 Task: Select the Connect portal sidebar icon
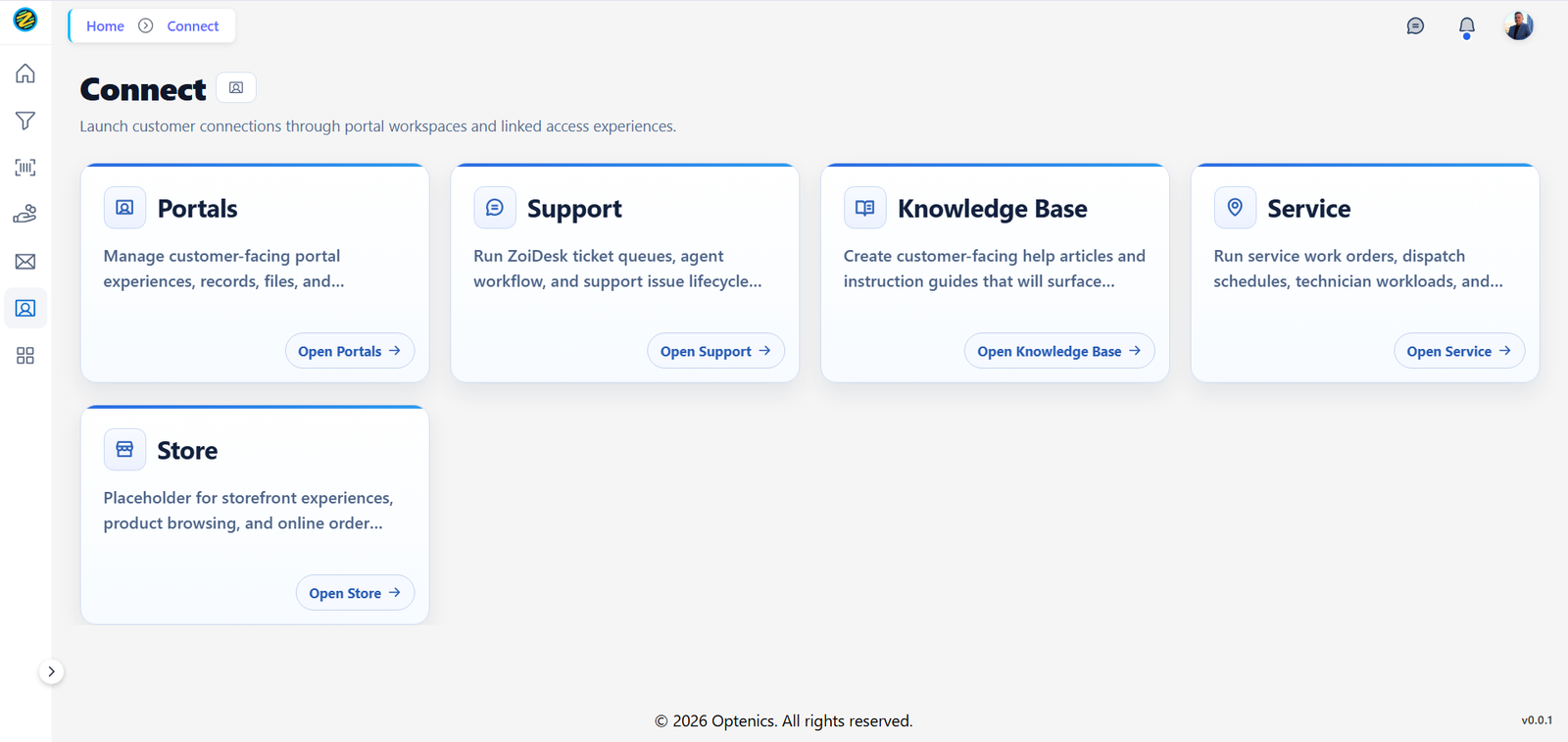click(x=25, y=309)
